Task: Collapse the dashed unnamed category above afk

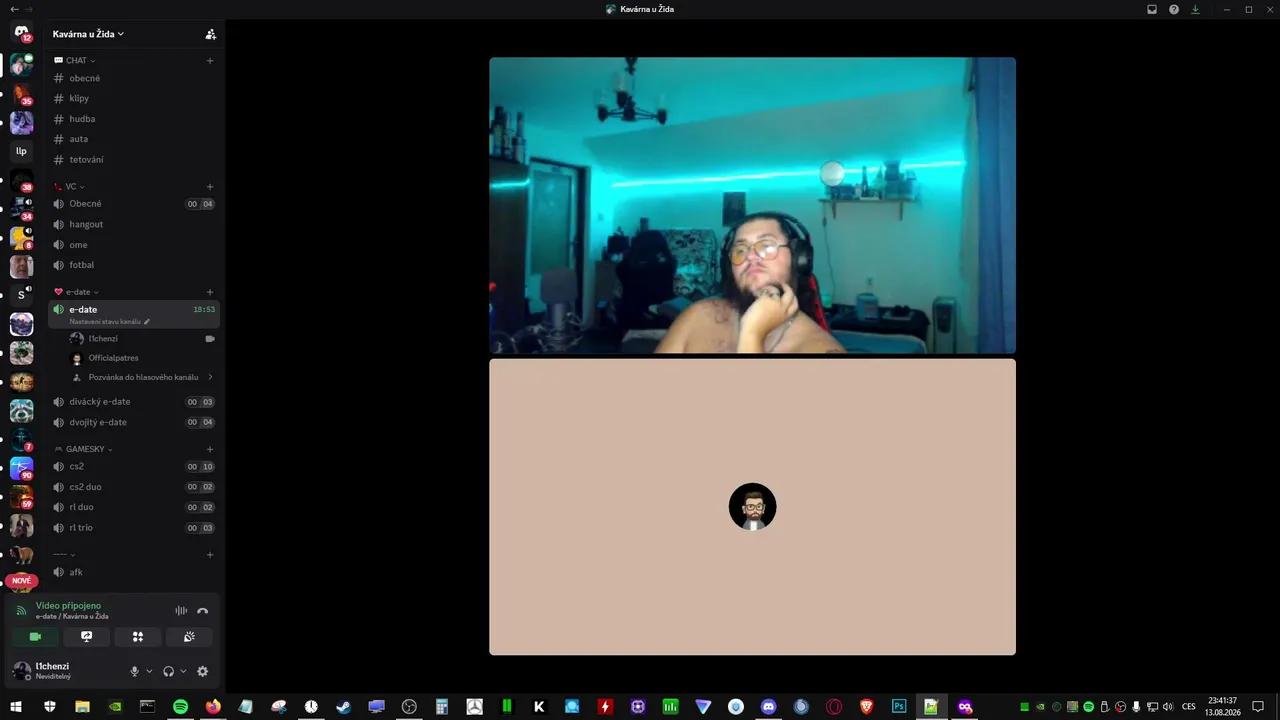Action: 64,555
